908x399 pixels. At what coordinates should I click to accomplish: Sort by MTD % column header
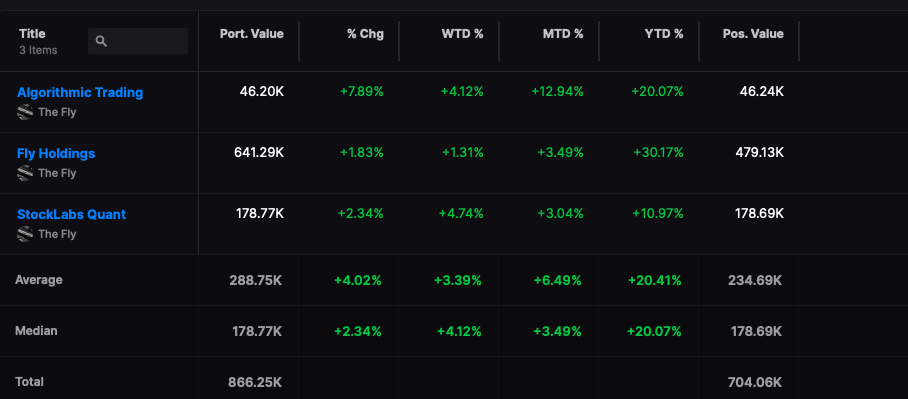point(563,34)
